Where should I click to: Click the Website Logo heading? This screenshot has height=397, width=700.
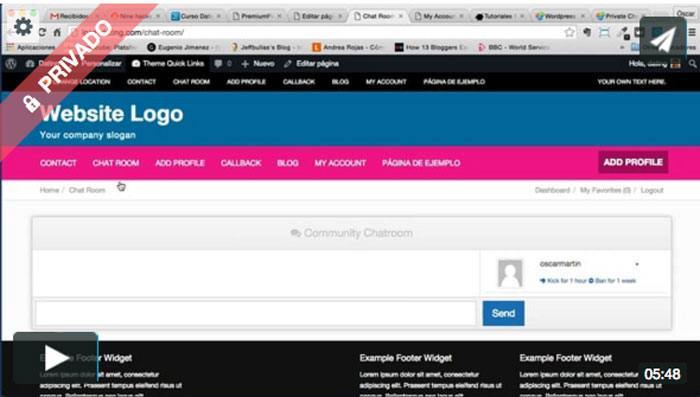point(112,114)
